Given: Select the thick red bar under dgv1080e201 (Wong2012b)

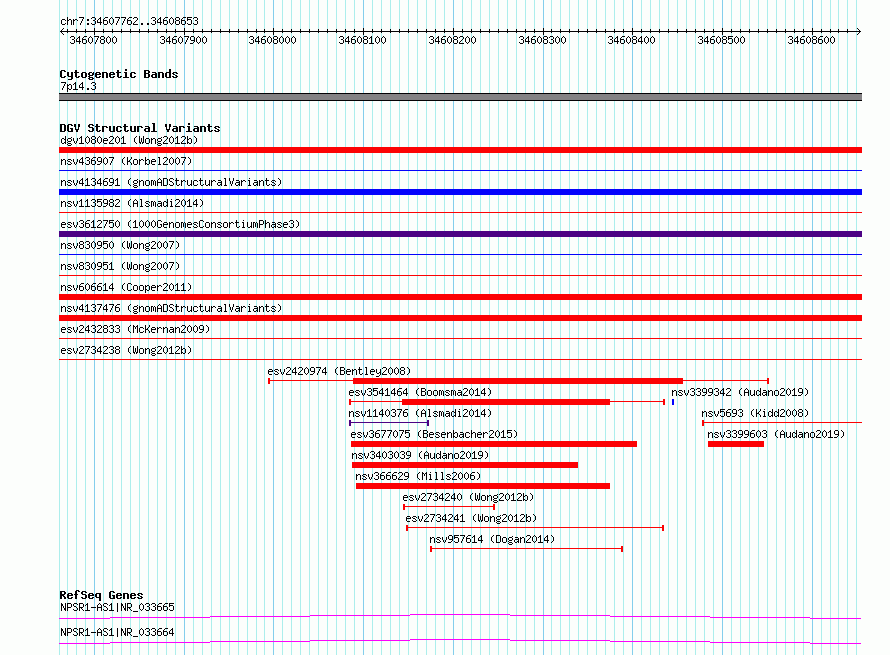Looking at the screenshot, I should pyautogui.click(x=460, y=150).
